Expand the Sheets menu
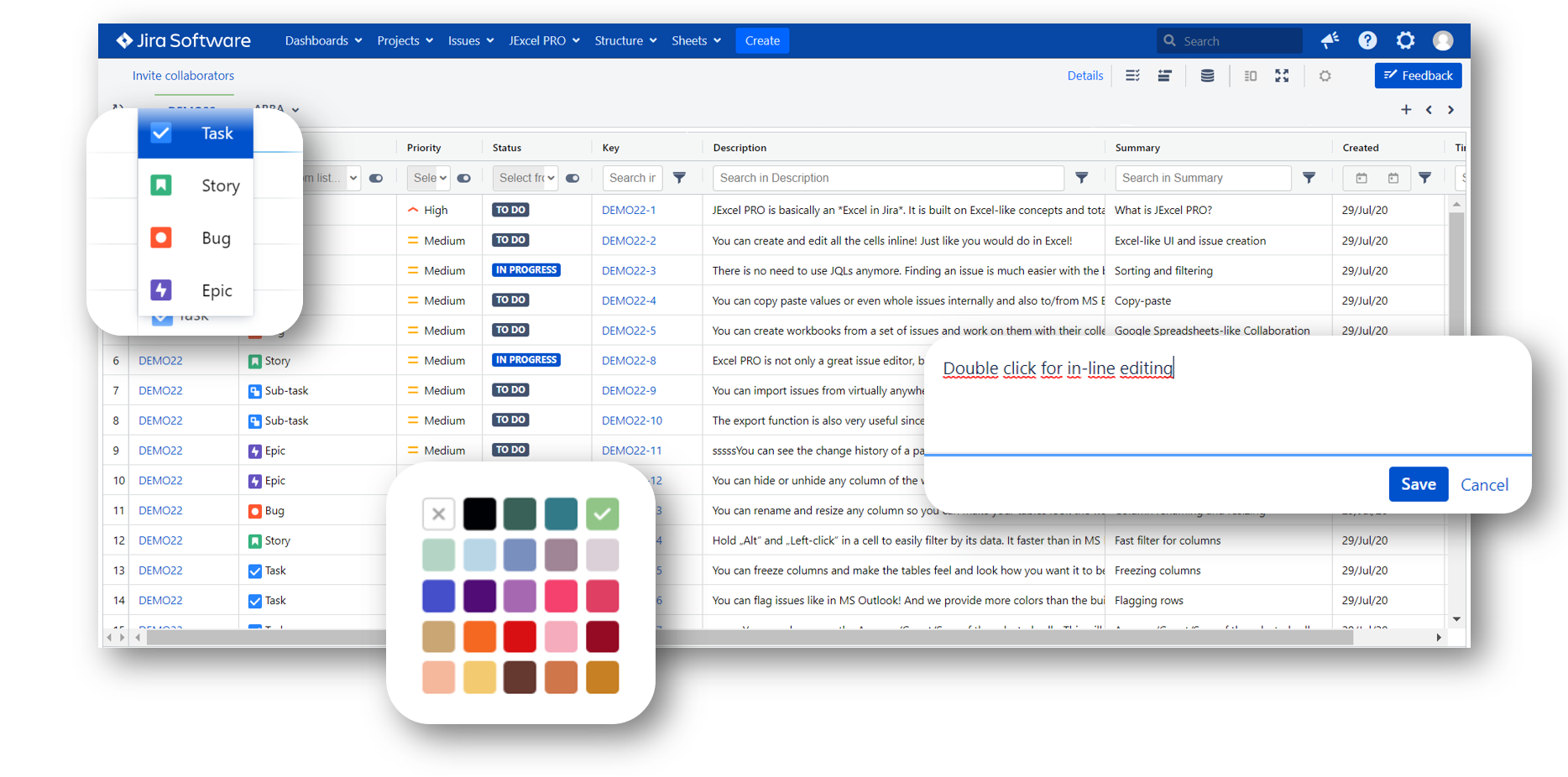Image resolution: width=1568 pixels, height=777 pixels. [x=696, y=40]
